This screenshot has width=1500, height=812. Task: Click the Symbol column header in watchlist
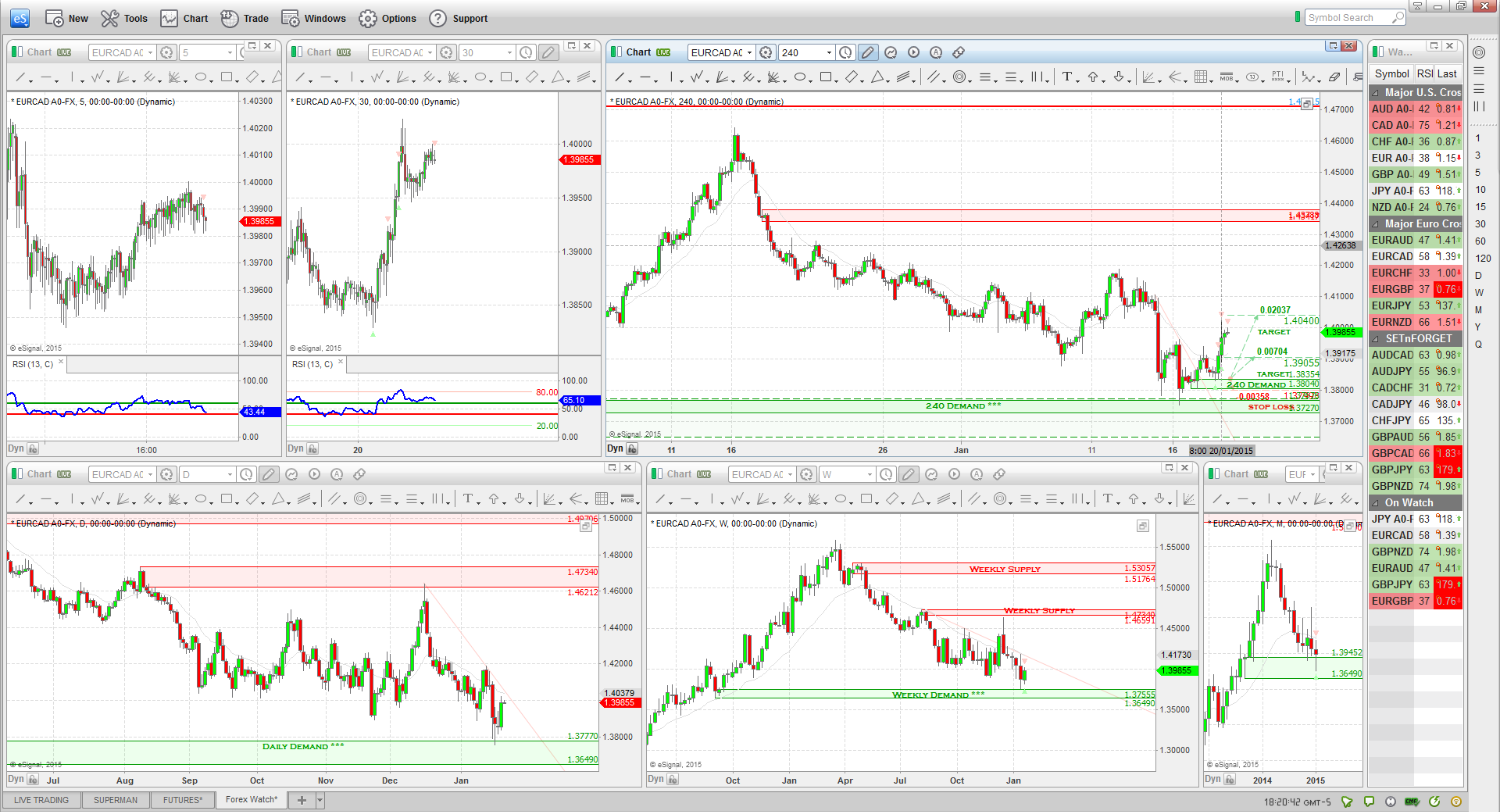(x=1391, y=73)
